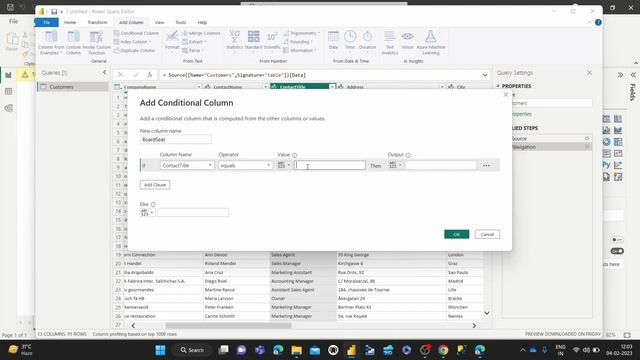Image resolution: width=640 pixels, height=360 pixels.
Task: Click Conditional Column in ribbon
Action: pos(136,33)
